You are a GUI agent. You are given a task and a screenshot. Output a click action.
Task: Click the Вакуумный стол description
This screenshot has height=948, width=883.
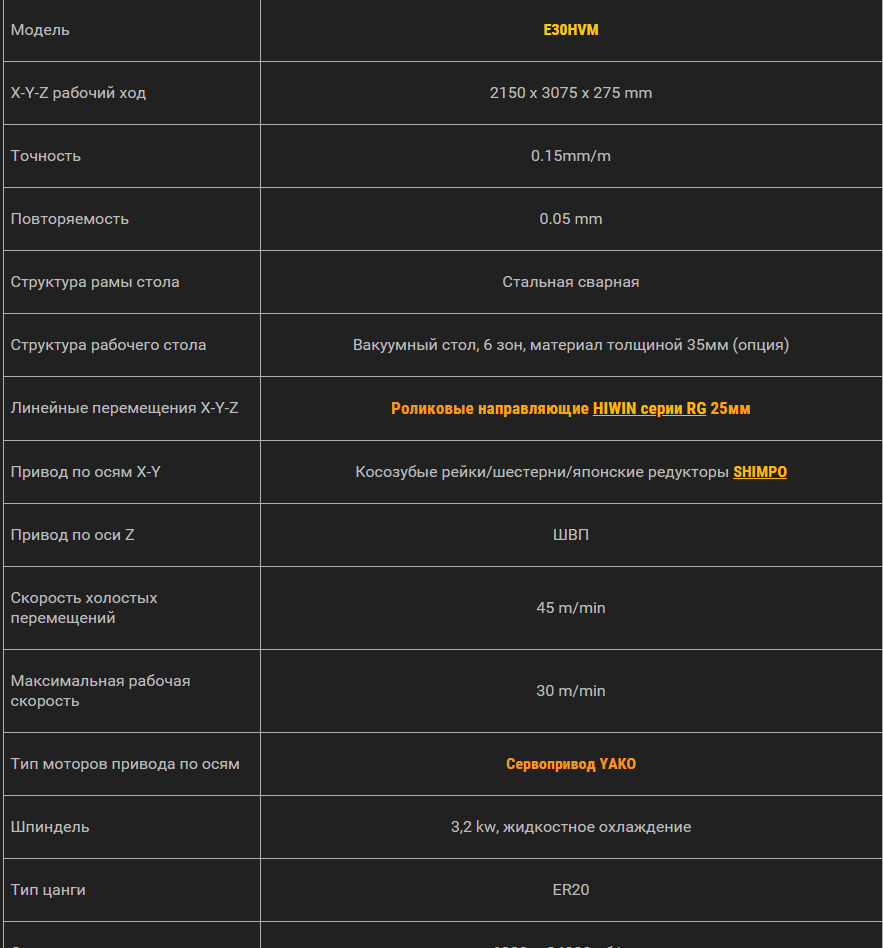click(x=571, y=345)
